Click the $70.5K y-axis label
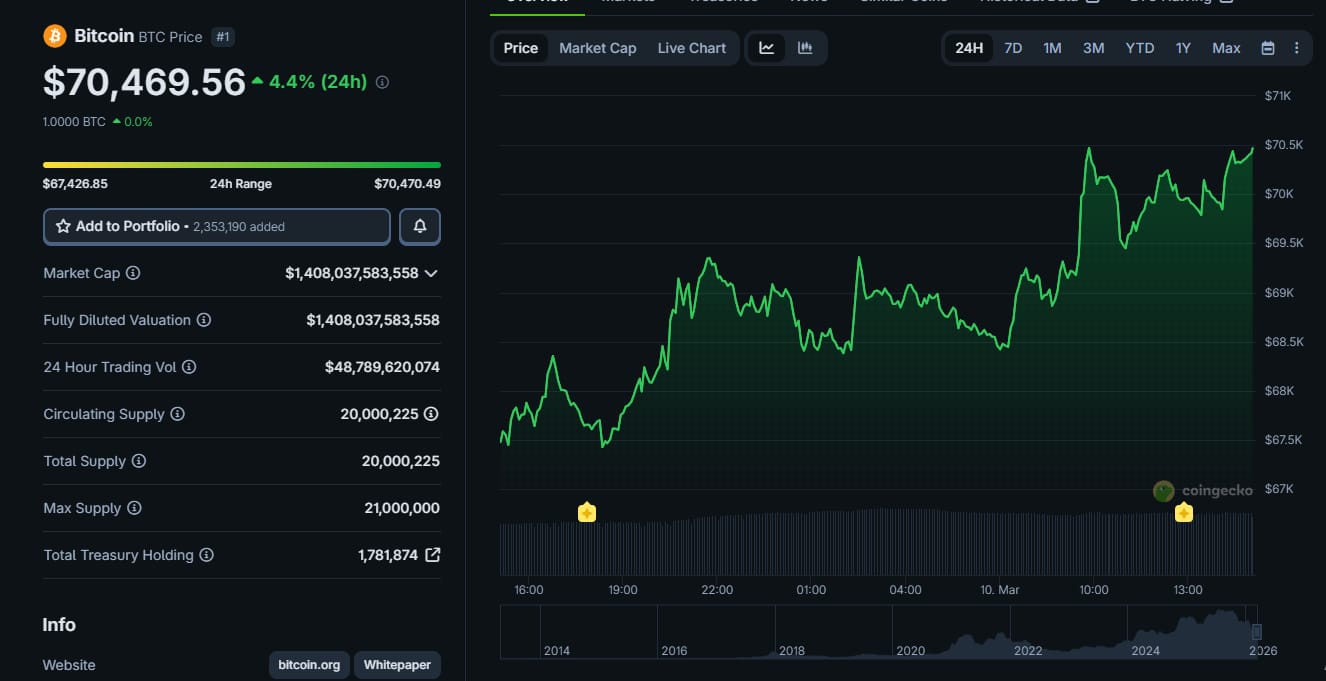Viewport: 1326px width, 681px height. coord(1284,145)
